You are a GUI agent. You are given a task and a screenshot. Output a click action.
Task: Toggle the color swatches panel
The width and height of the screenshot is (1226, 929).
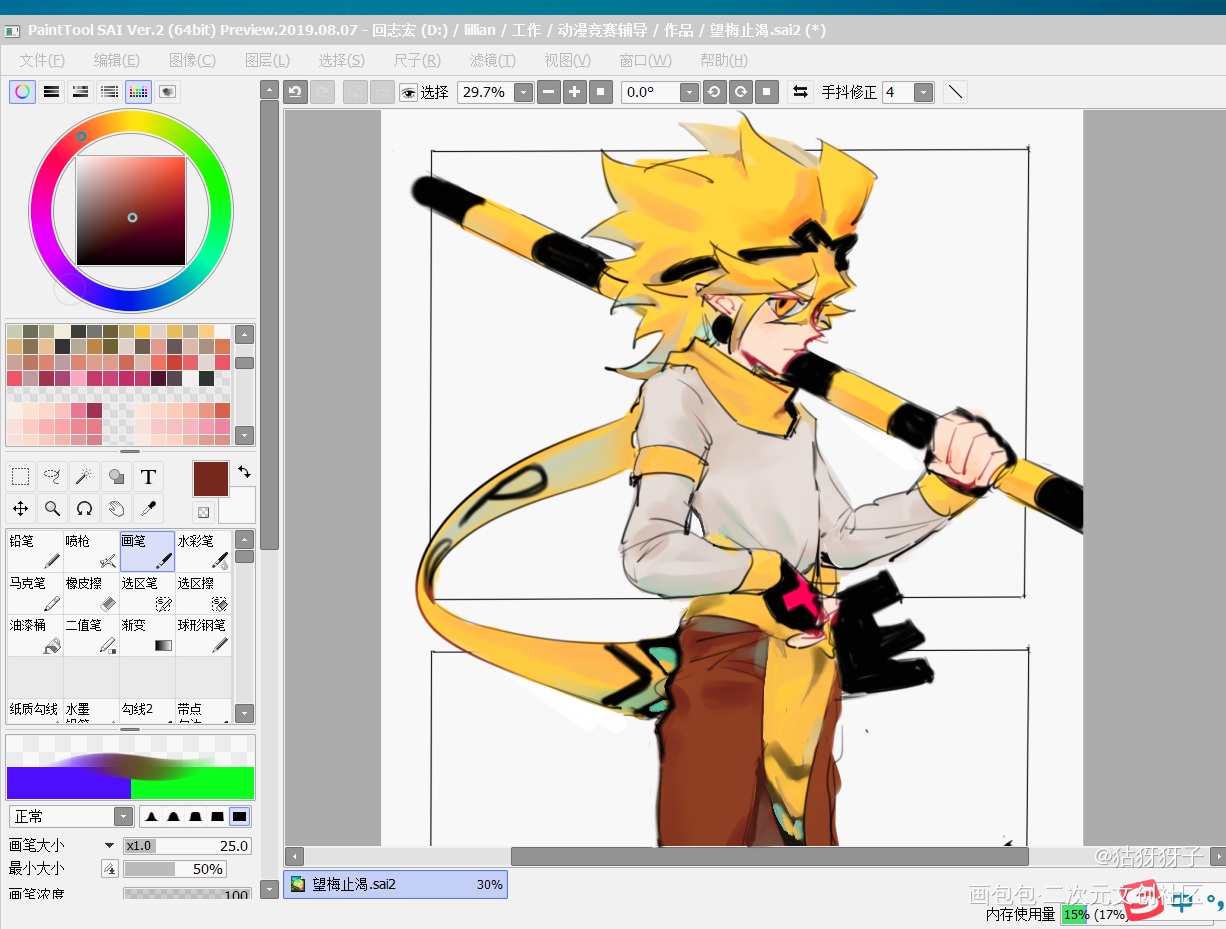(138, 92)
